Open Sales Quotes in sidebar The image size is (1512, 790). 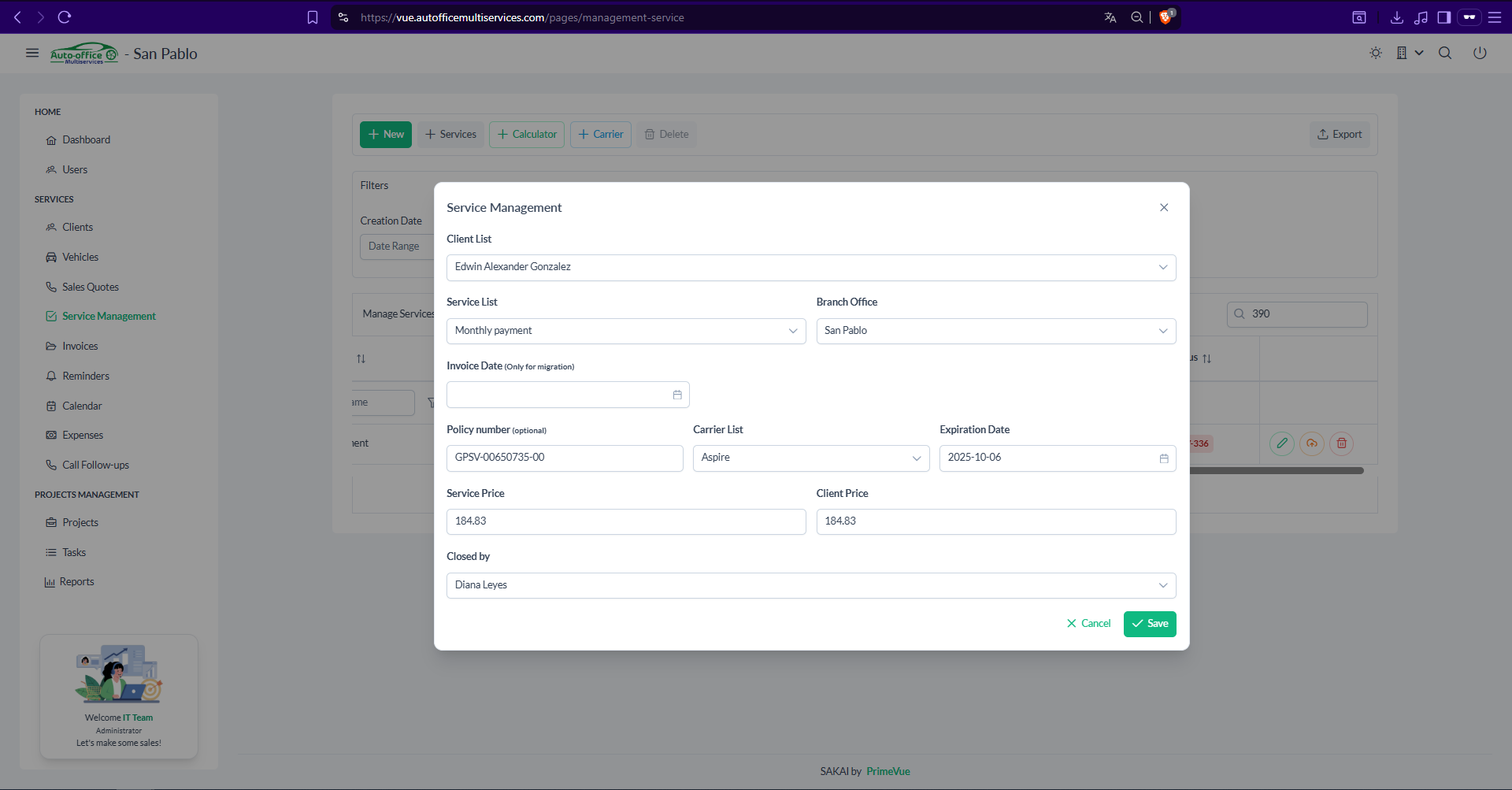[91, 287]
